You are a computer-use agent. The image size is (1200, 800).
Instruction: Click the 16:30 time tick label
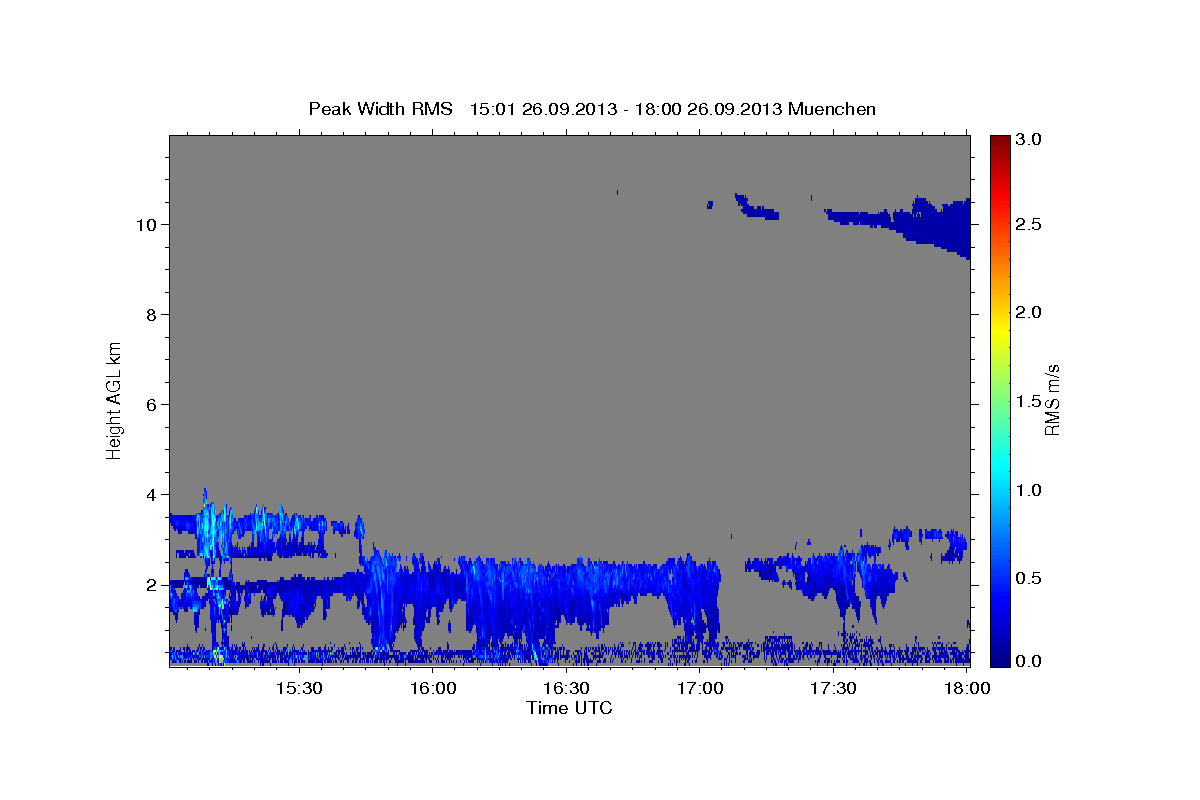[x=565, y=689]
